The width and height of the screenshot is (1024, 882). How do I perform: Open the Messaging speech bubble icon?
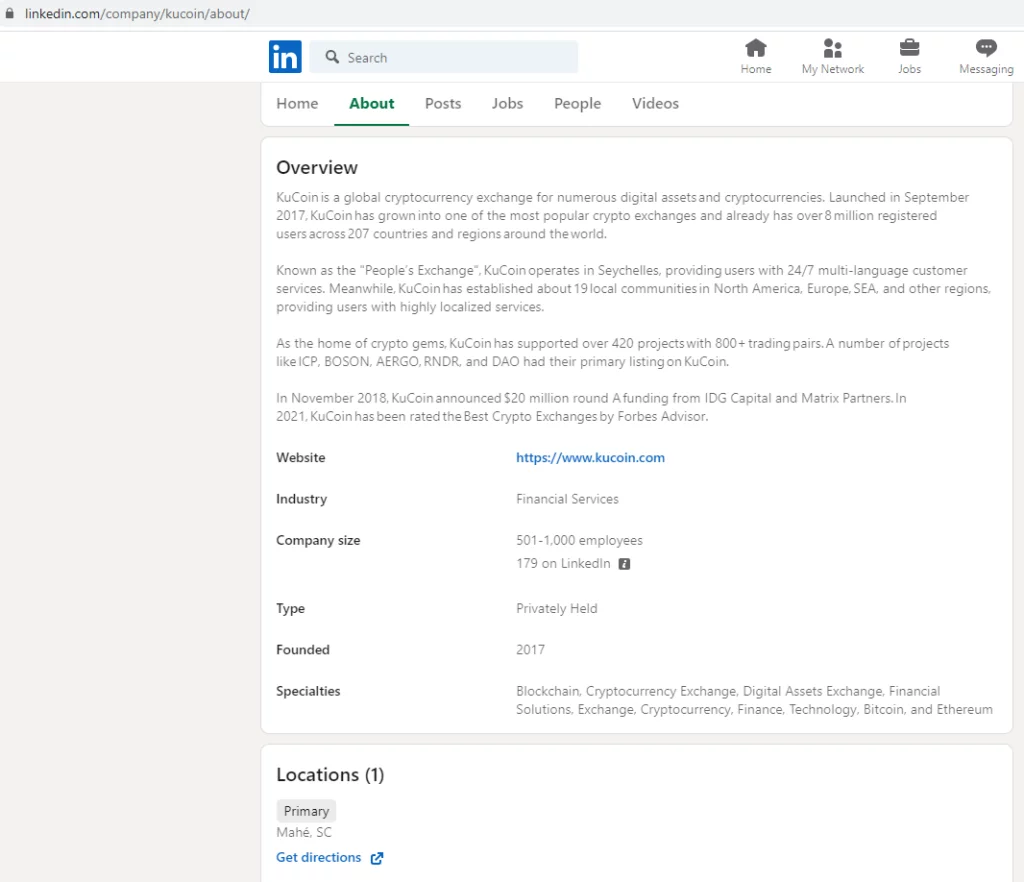point(986,48)
